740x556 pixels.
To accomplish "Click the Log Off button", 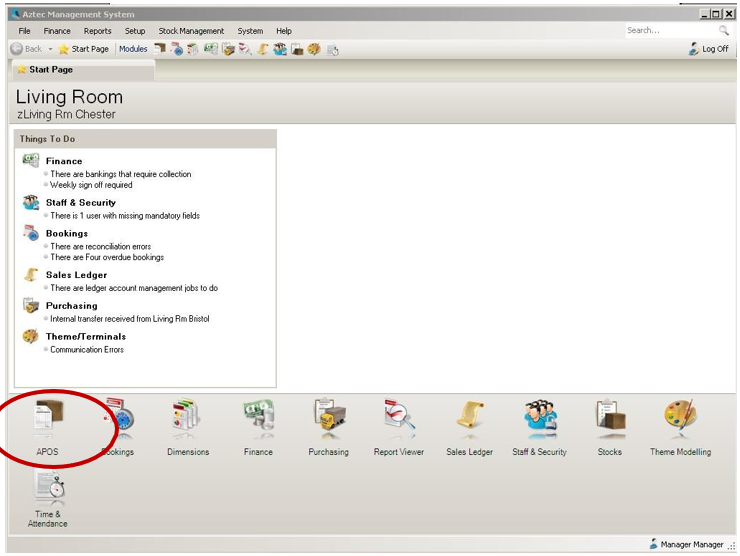I will coord(708,49).
